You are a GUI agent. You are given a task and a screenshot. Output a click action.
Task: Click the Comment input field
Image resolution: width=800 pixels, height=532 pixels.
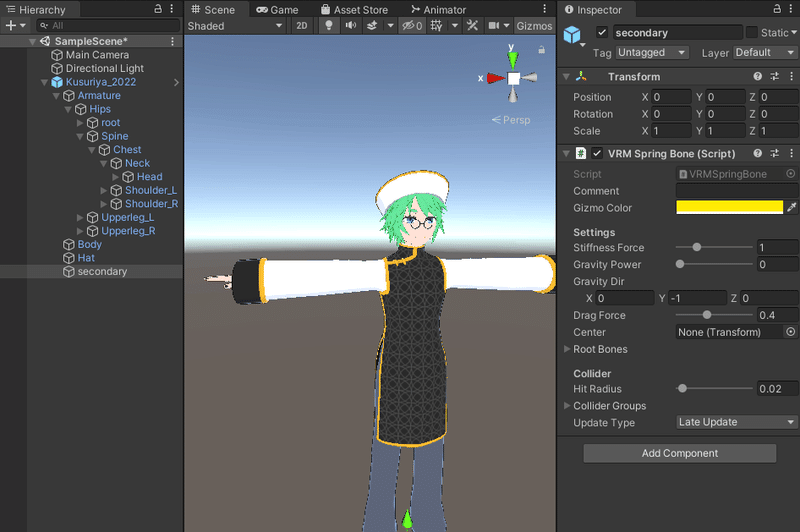coord(737,190)
